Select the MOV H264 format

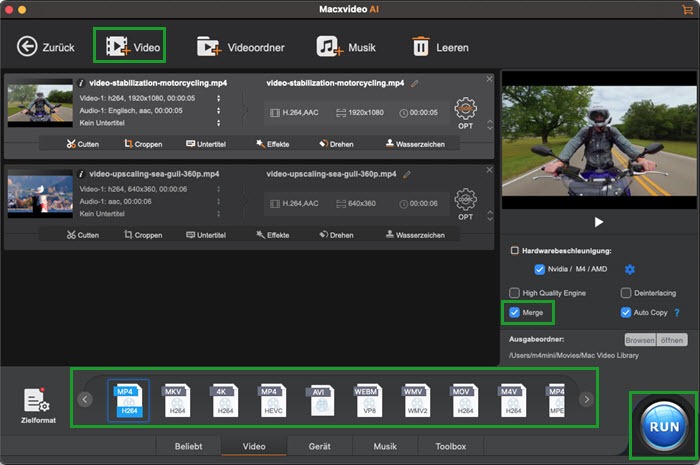point(464,400)
